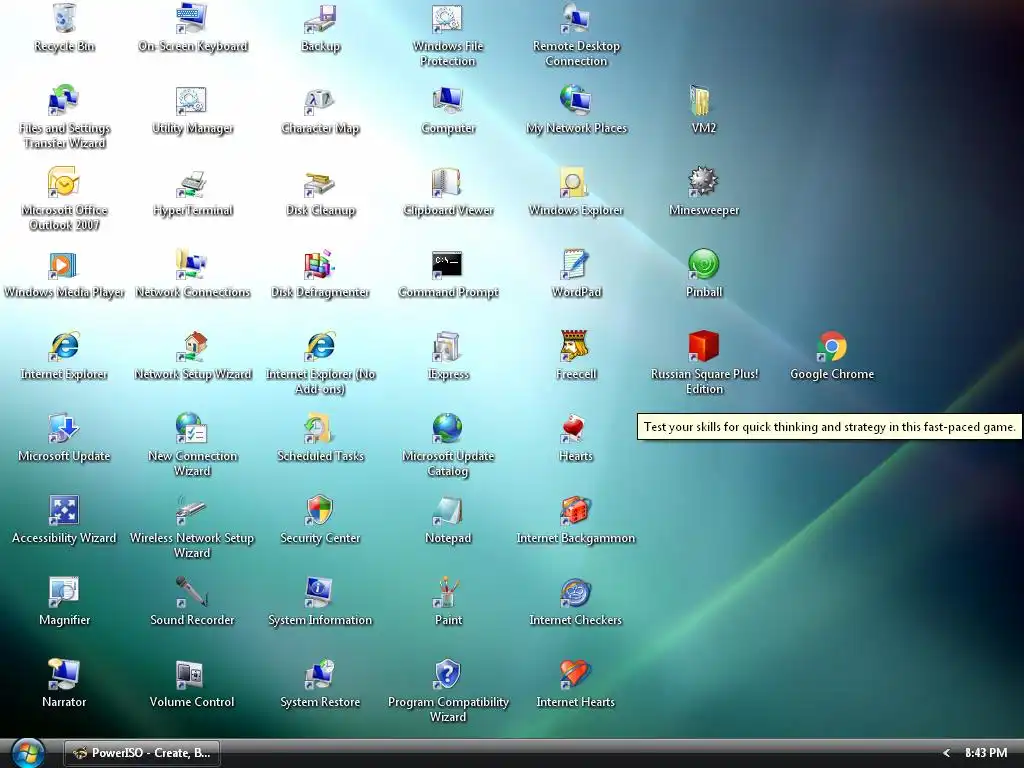Image resolution: width=1024 pixels, height=768 pixels.
Task: Select the Notepad shortcut
Action: pos(448,509)
